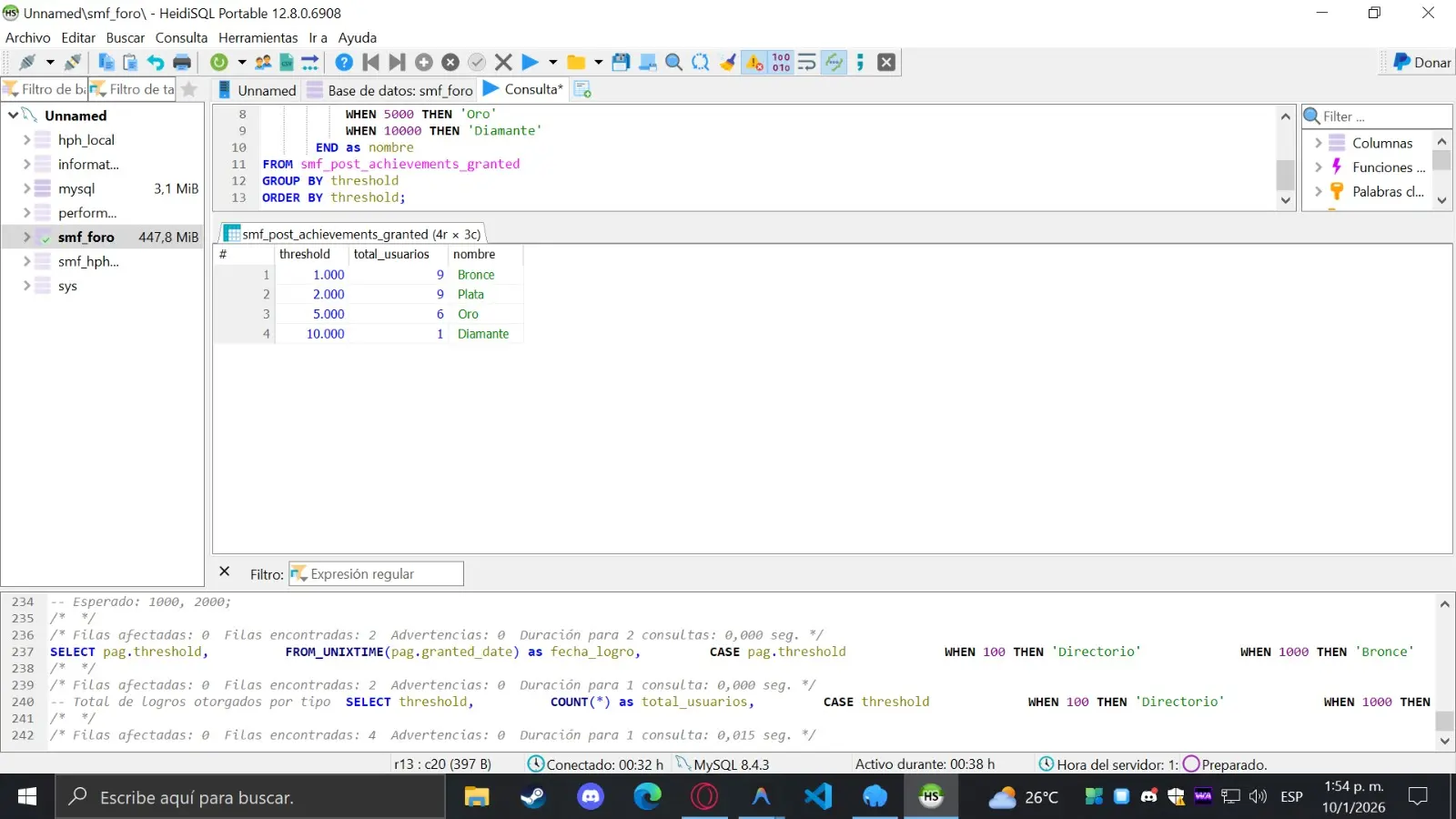Viewport: 1456px width, 819px height.
Task: Click the disconnect plug icon
Action: 72,62
